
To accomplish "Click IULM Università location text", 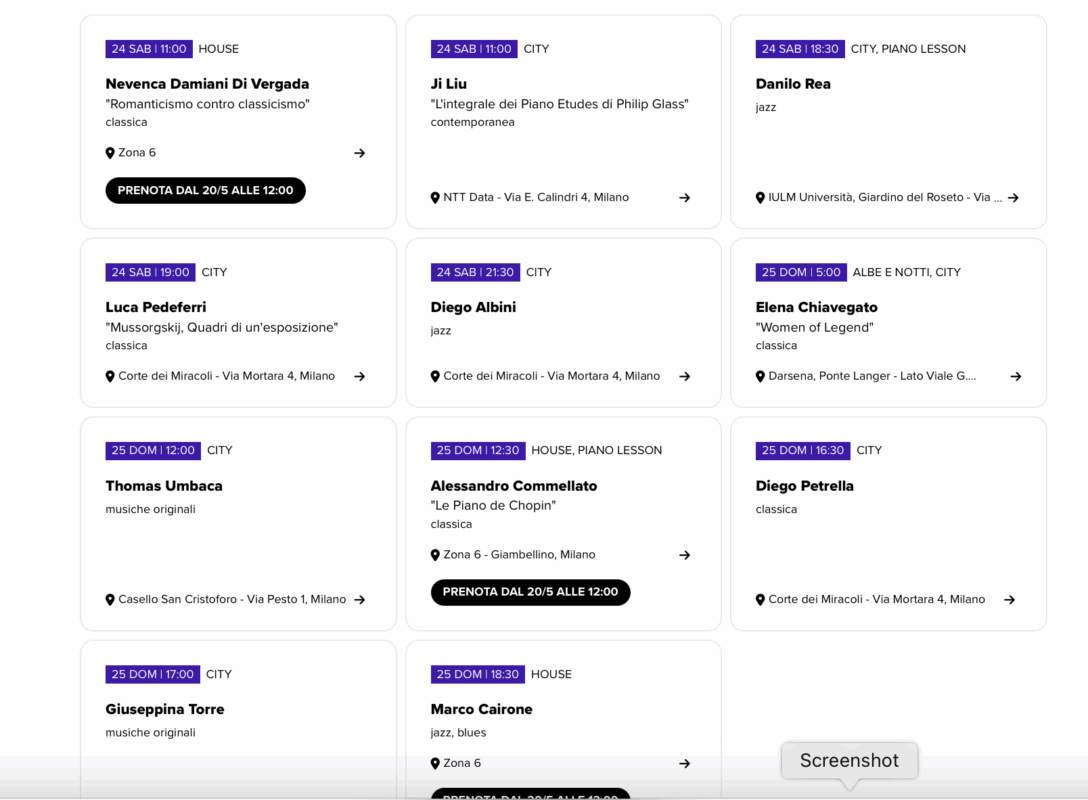I will click(x=884, y=198).
